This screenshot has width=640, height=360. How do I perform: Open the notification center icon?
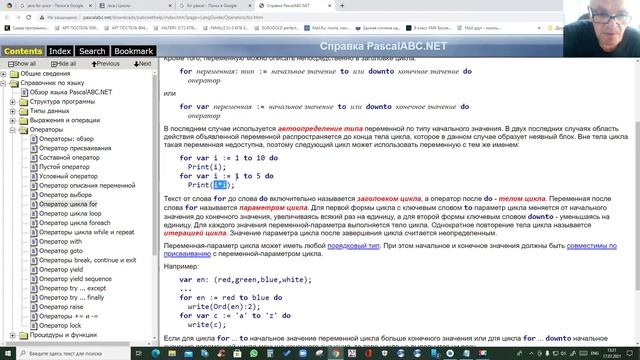pos(629,353)
